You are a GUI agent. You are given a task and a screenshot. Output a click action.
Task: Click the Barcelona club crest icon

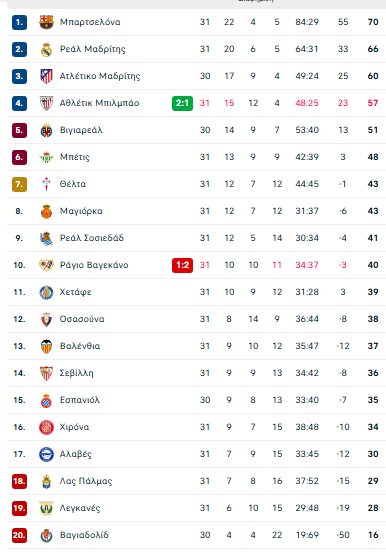(x=46, y=22)
